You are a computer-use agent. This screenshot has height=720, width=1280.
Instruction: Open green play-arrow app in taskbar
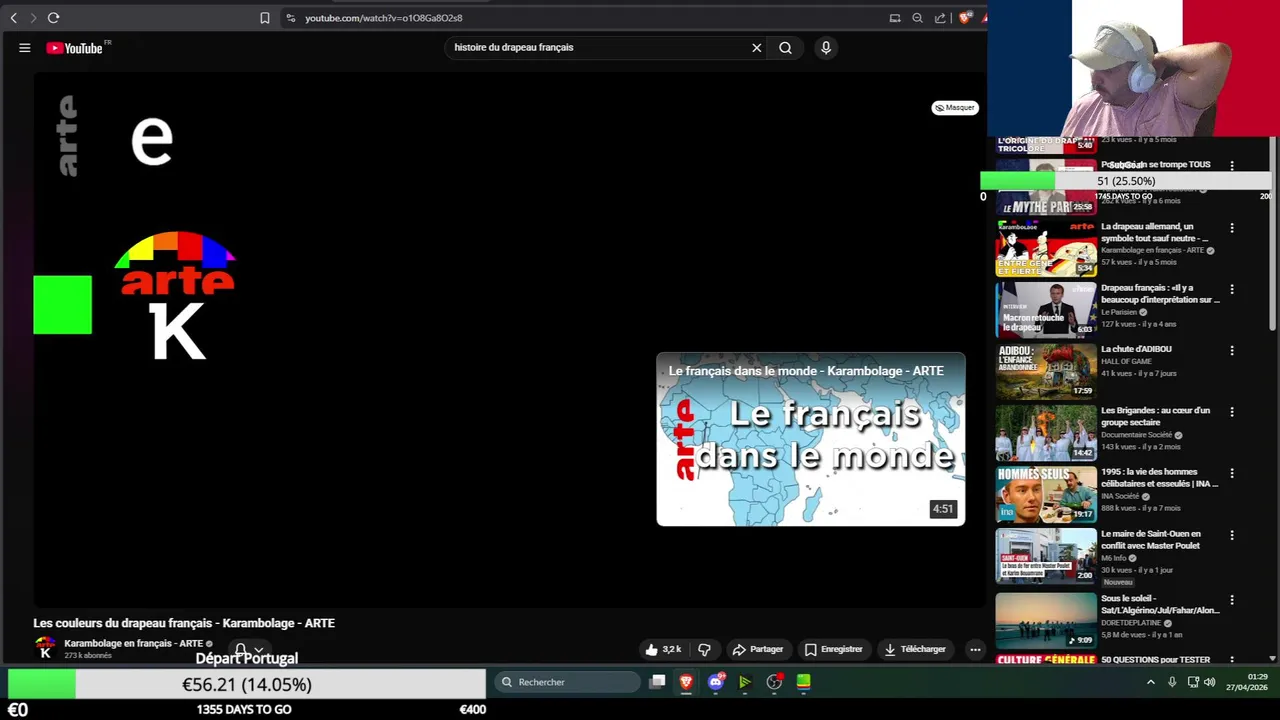click(745, 682)
